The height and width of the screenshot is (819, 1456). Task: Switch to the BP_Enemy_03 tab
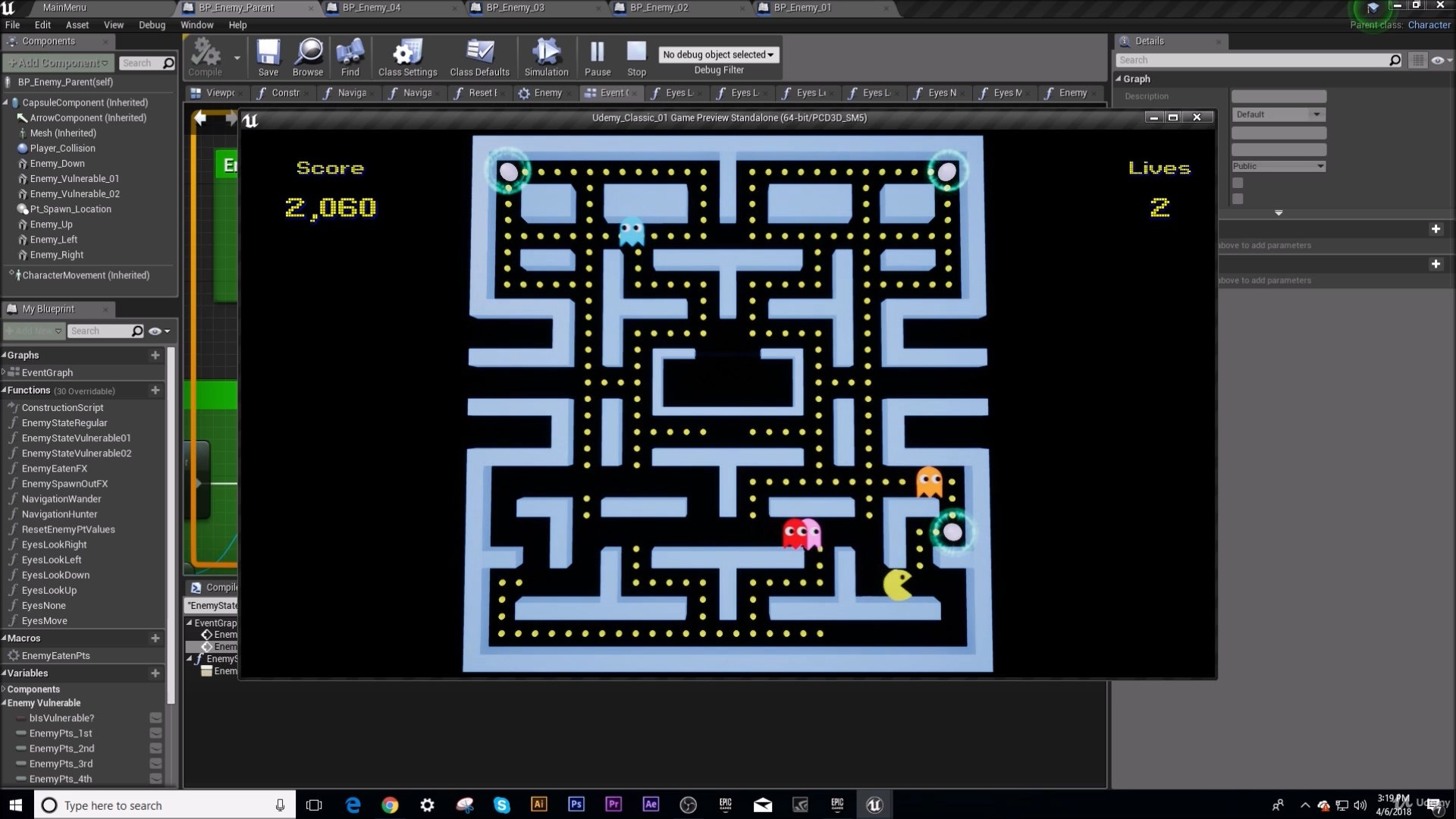click(515, 8)
